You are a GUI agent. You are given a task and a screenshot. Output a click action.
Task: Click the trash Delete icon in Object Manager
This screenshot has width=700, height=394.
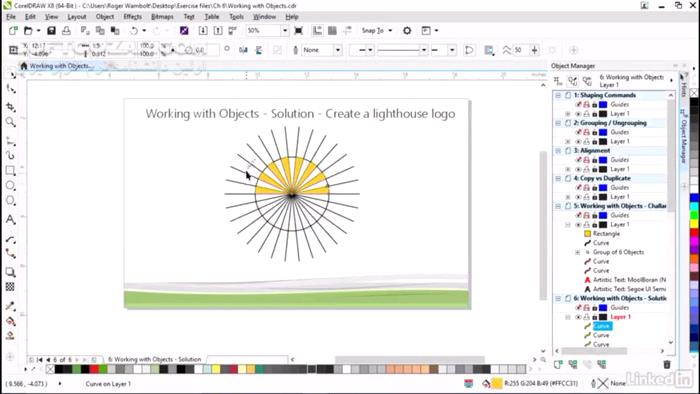coord(667,365)
